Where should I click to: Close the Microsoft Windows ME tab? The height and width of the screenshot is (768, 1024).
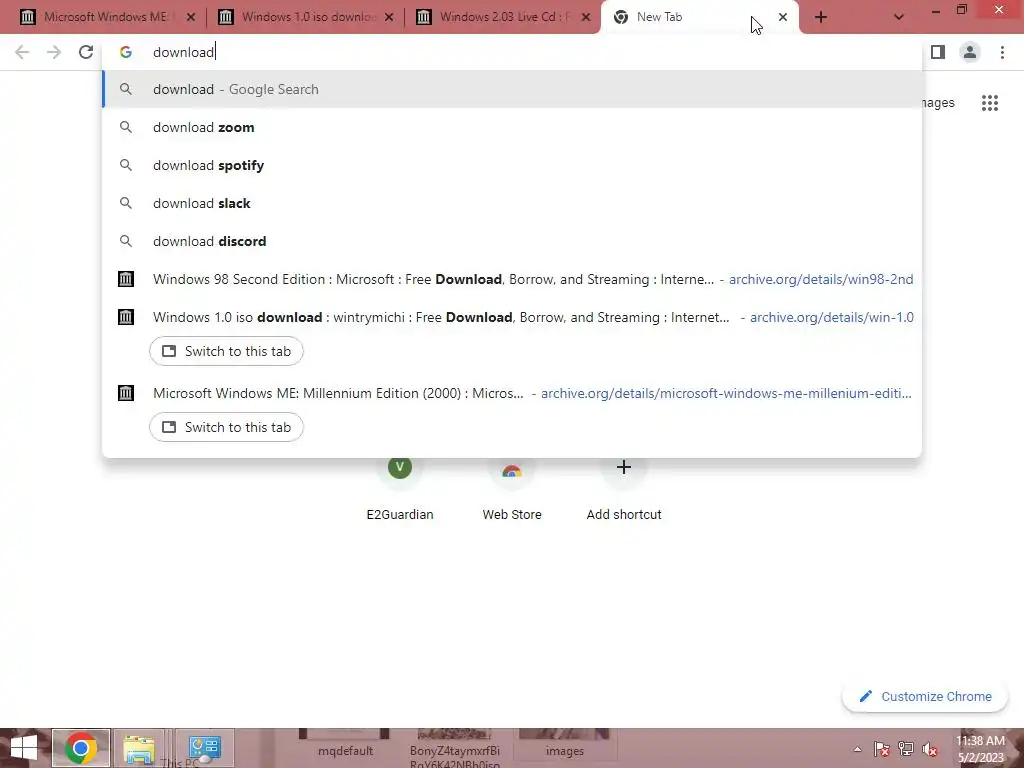coord(191,18)
